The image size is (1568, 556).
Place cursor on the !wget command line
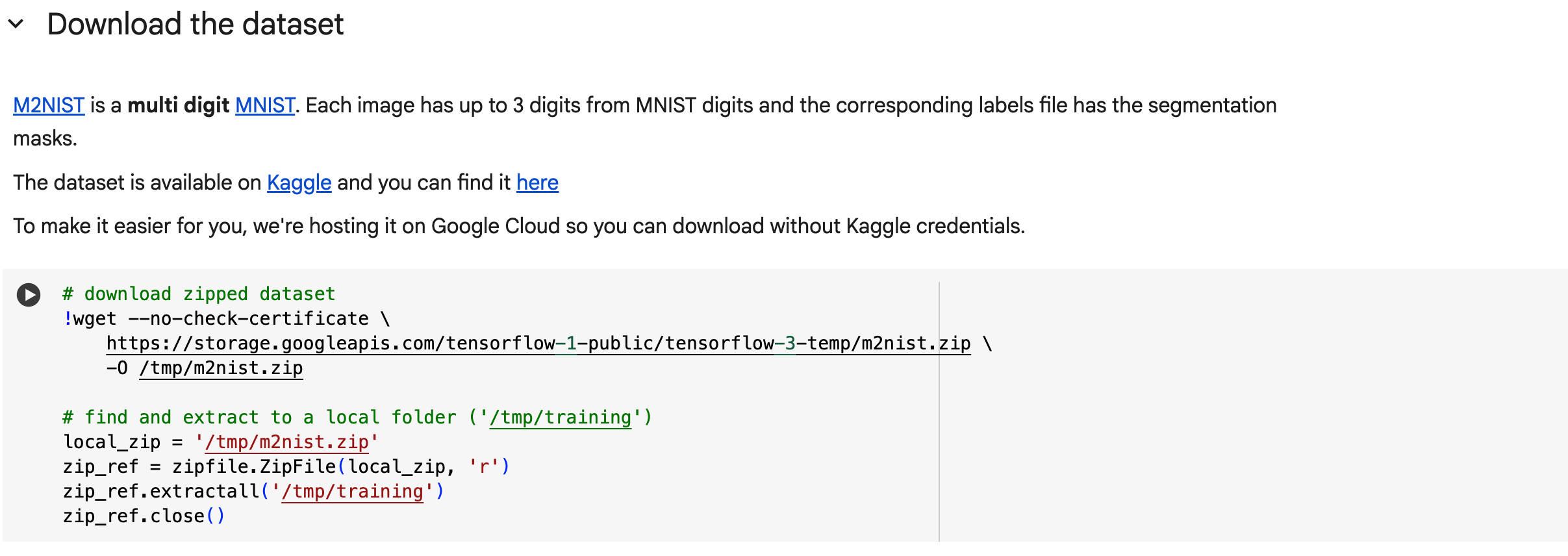[226, 318]
